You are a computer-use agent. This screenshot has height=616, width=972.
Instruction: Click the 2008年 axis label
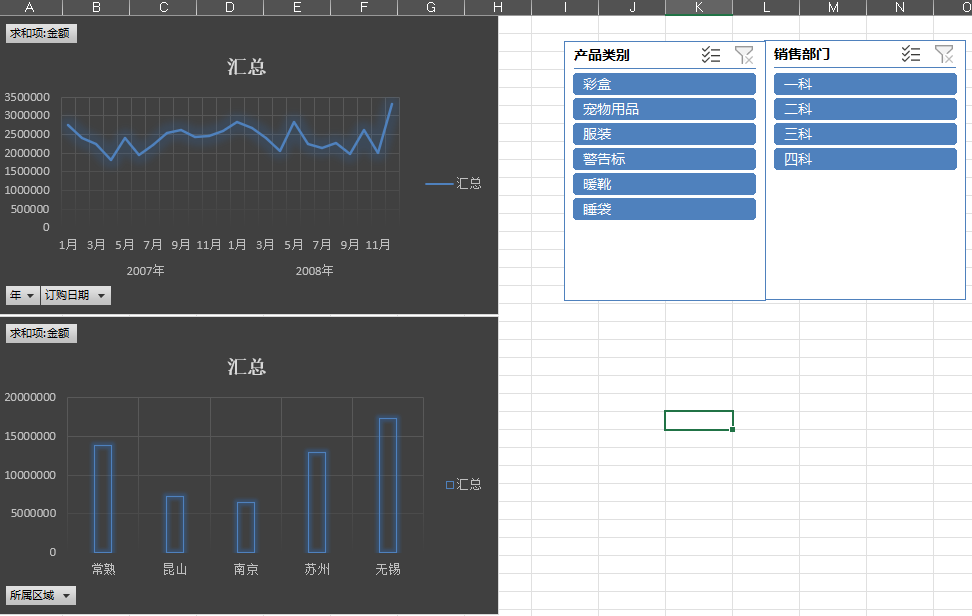tap(314, 271)
